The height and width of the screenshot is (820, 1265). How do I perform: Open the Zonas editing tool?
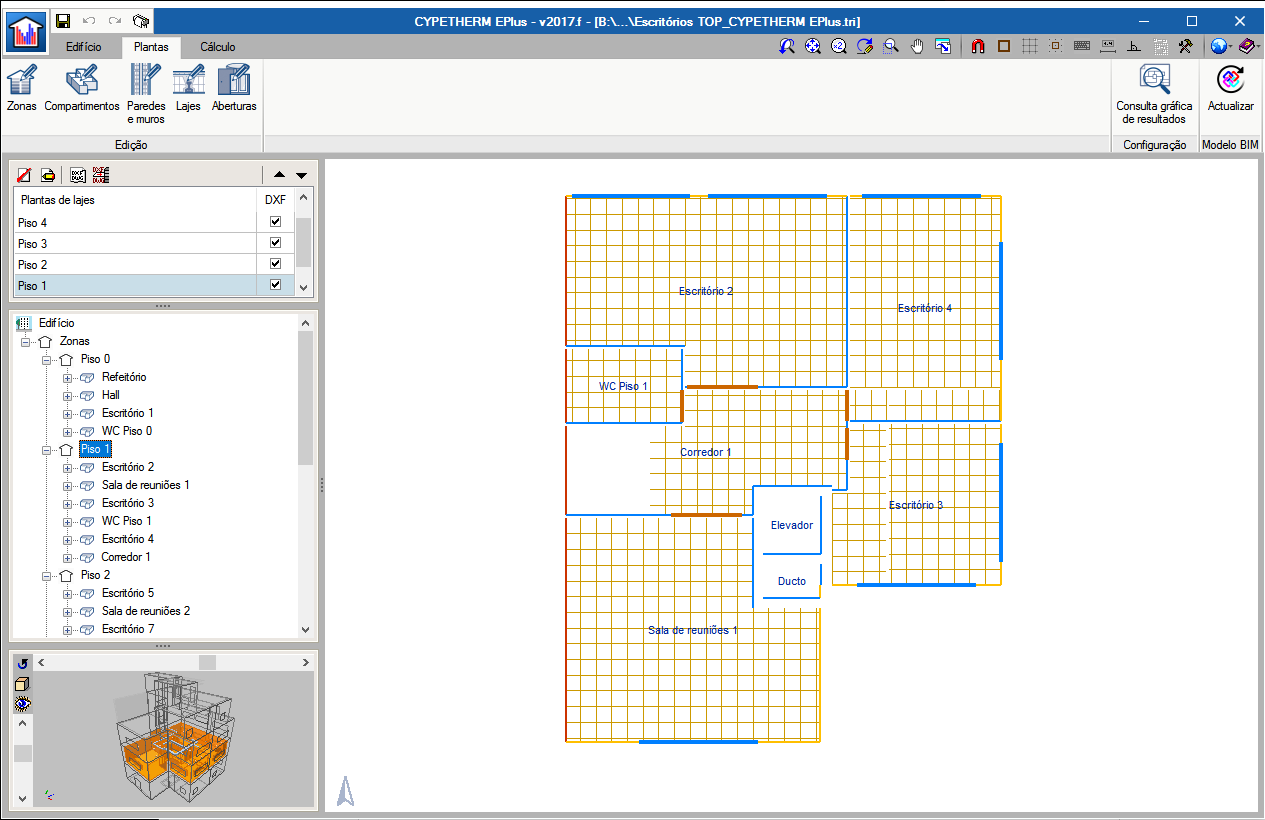22,88
